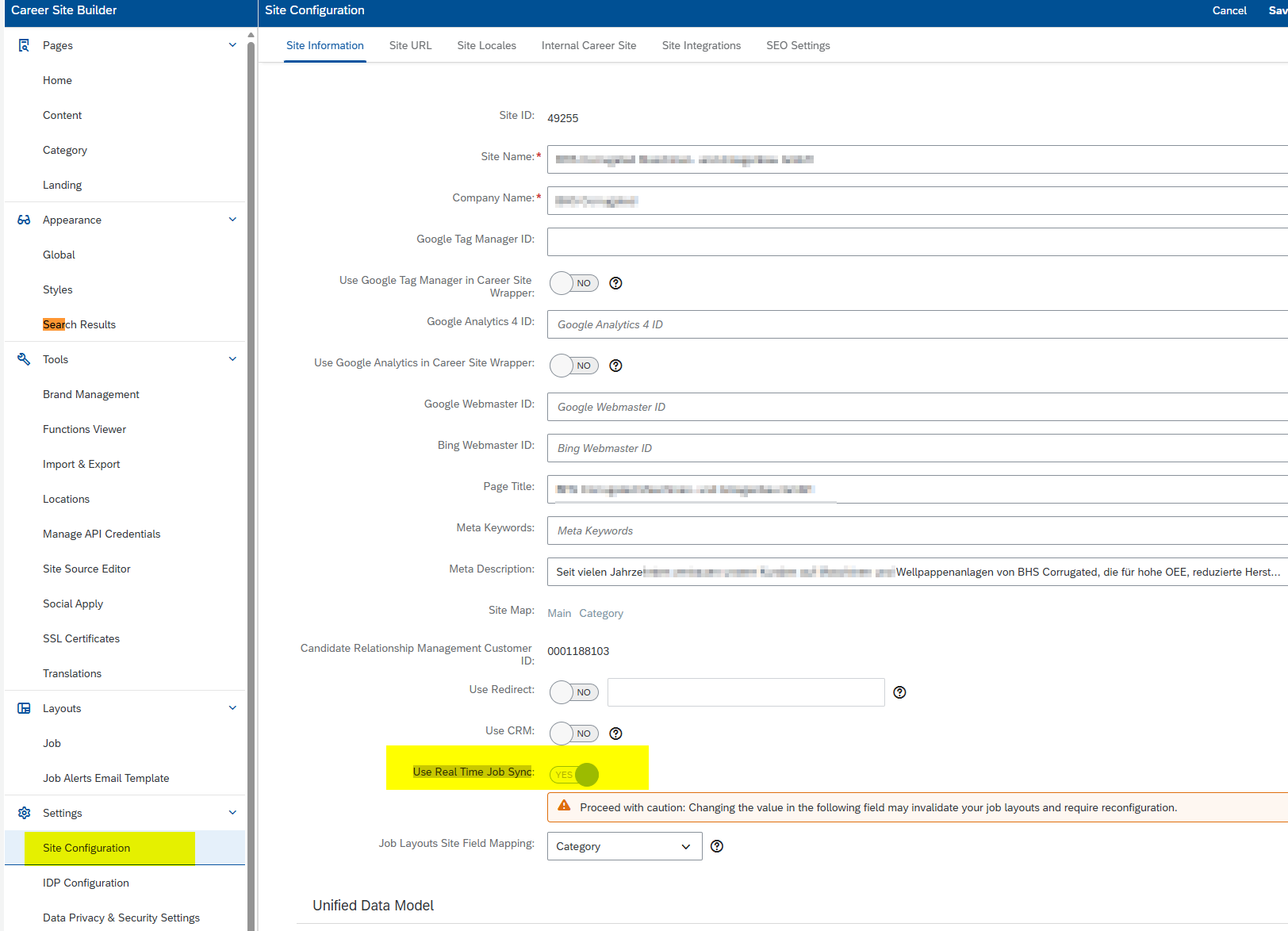
Task: Click the Settings gear icon
Action: pos(24,813)
